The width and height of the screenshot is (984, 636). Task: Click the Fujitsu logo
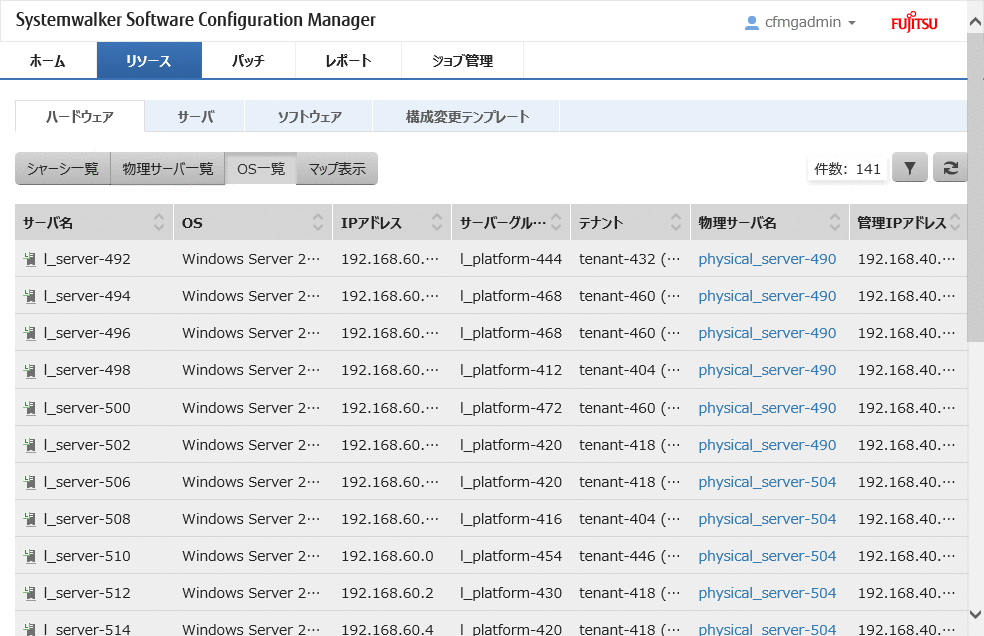(914, 23)
